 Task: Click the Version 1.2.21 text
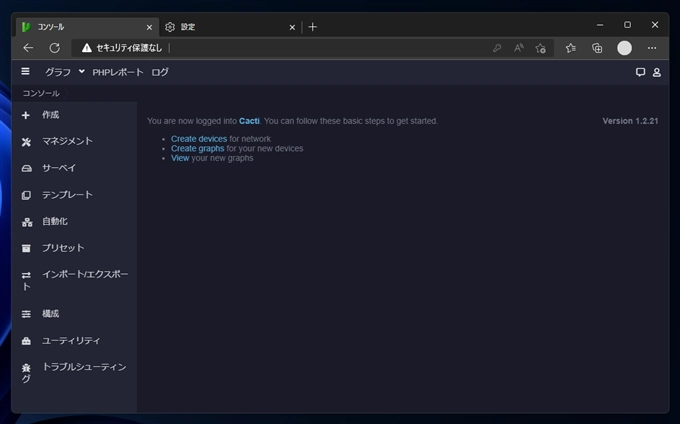click(630, 121)
